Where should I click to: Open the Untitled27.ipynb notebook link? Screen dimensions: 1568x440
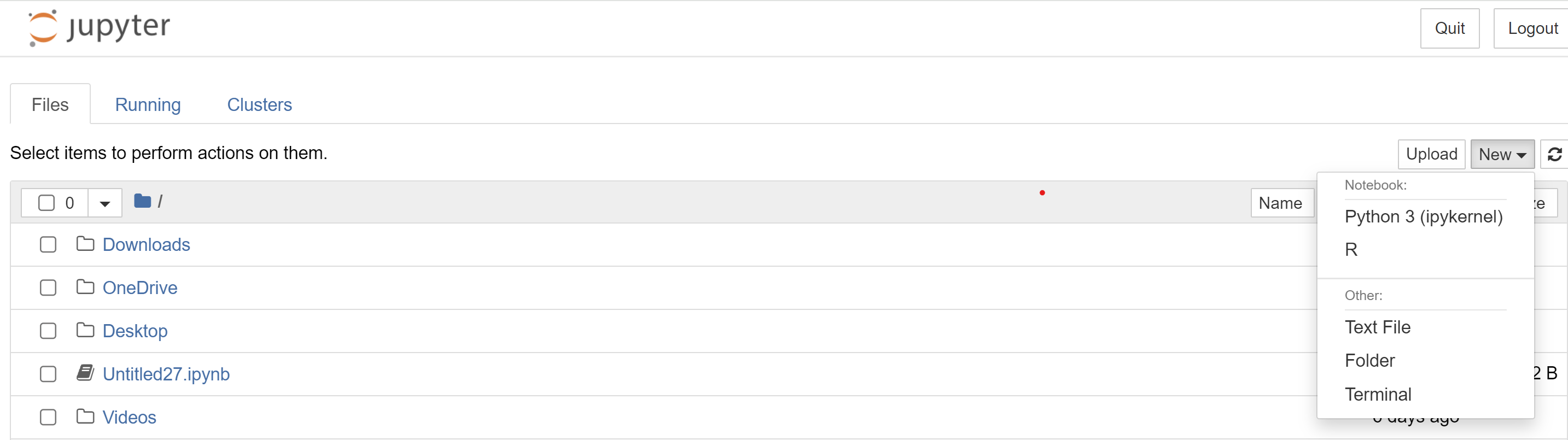coord(166,374)
